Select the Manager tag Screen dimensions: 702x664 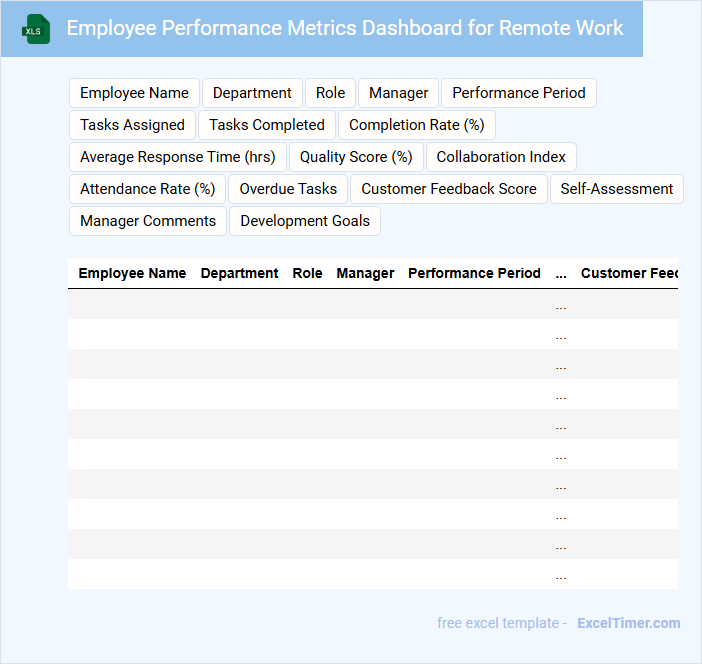[398, 93]
